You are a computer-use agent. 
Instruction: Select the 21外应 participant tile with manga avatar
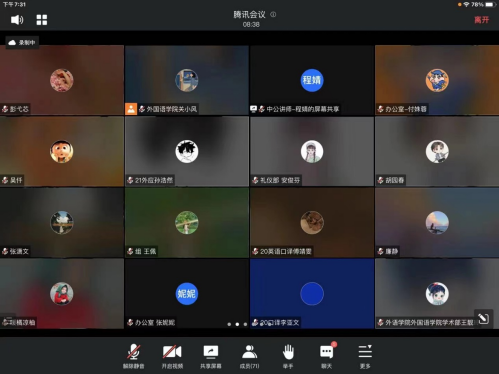click(x=187, y=151)
